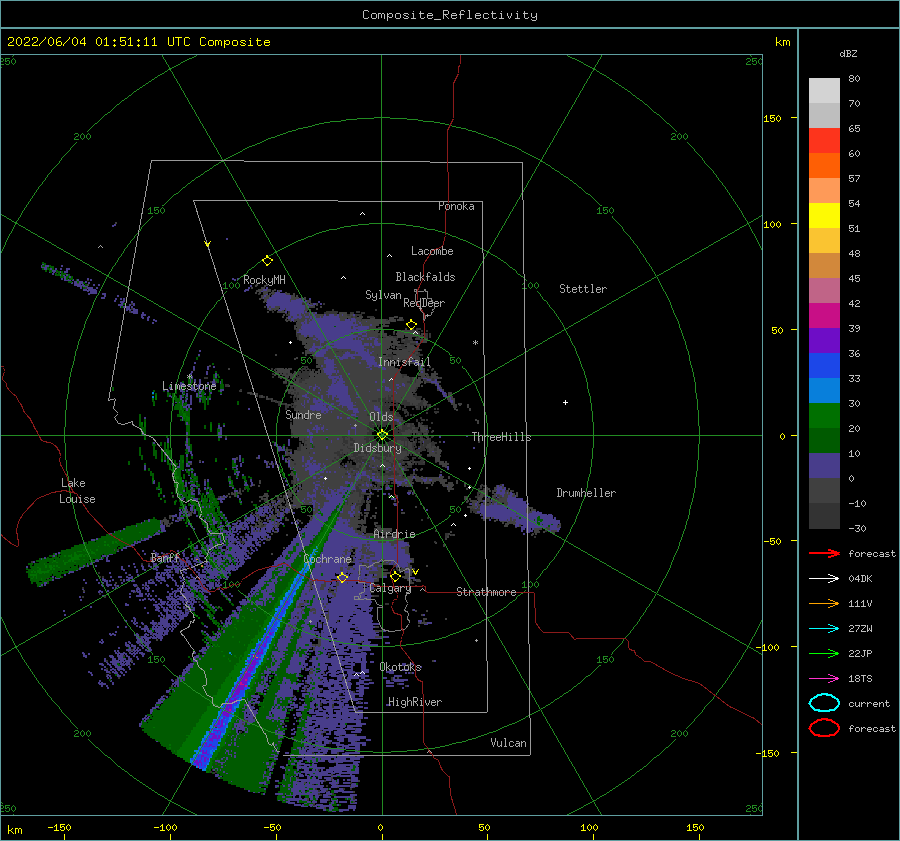
Task: Click the 'current' legend label
Action: [869, 703]
